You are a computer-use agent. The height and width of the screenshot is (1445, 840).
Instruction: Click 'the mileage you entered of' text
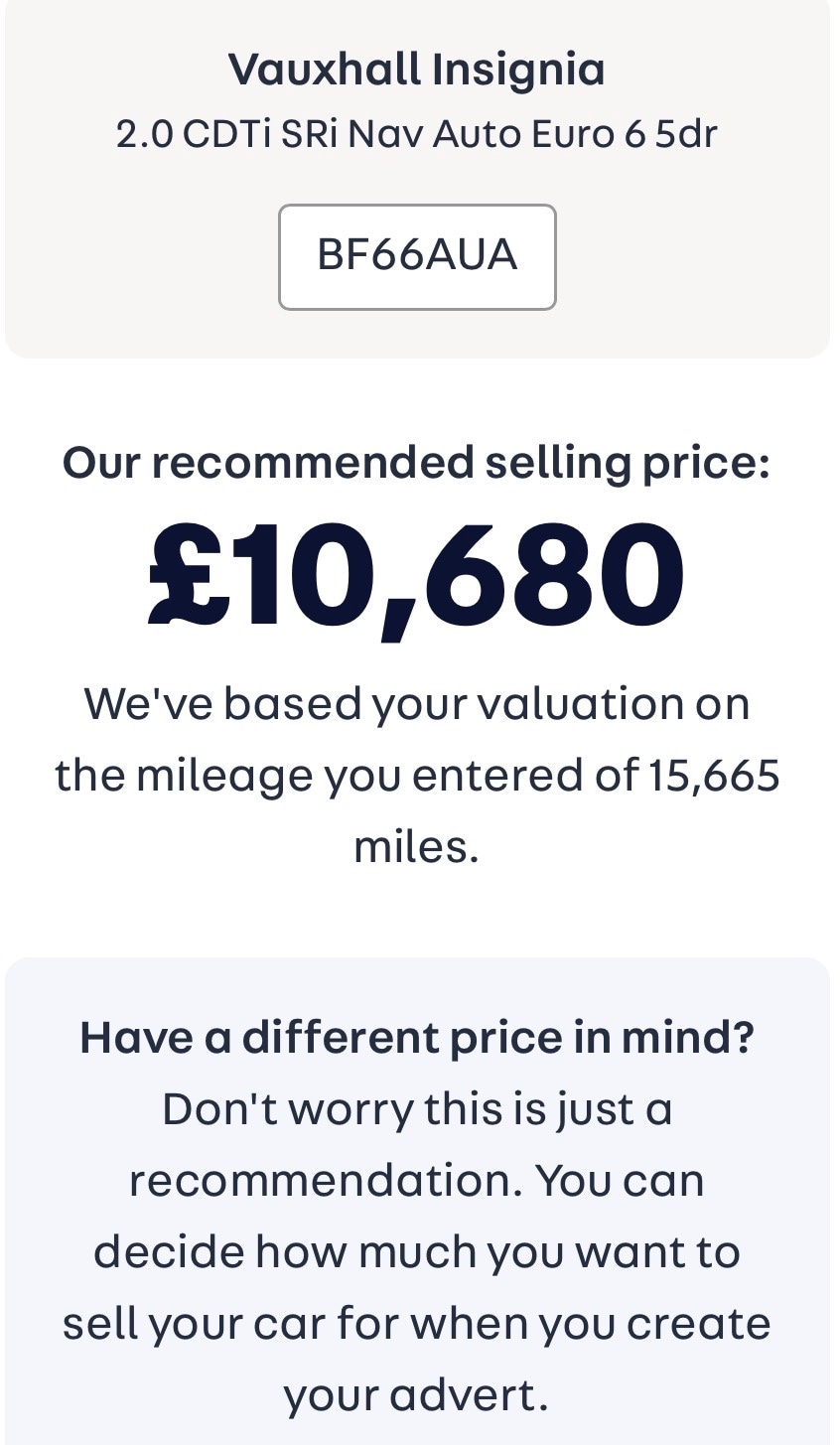pyautogui.click(x=348, y=776)
